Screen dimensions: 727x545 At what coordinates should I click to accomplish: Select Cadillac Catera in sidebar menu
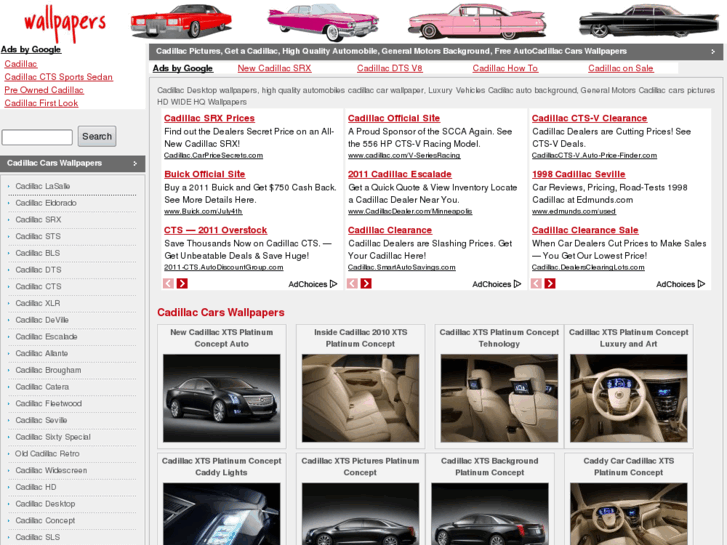[42, 387]
